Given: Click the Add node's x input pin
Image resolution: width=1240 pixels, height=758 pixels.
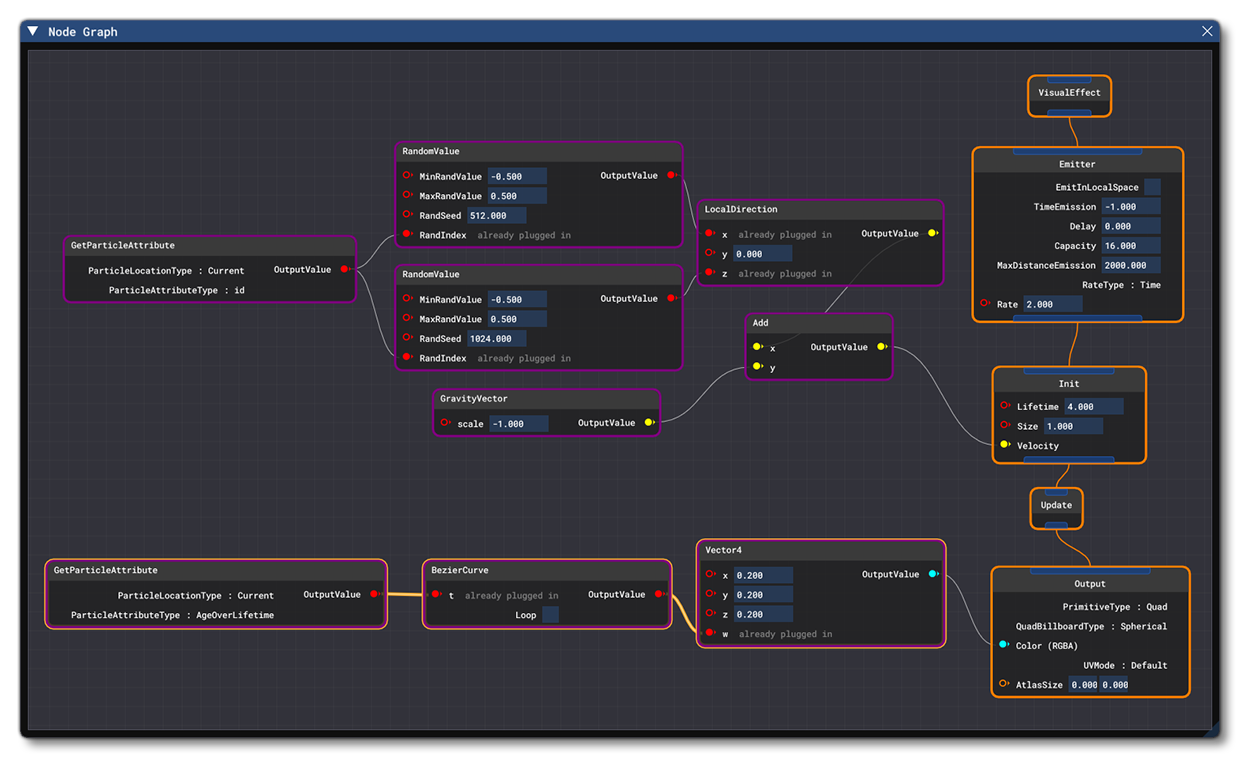Looking at the screenshot, I should (757, 347).
